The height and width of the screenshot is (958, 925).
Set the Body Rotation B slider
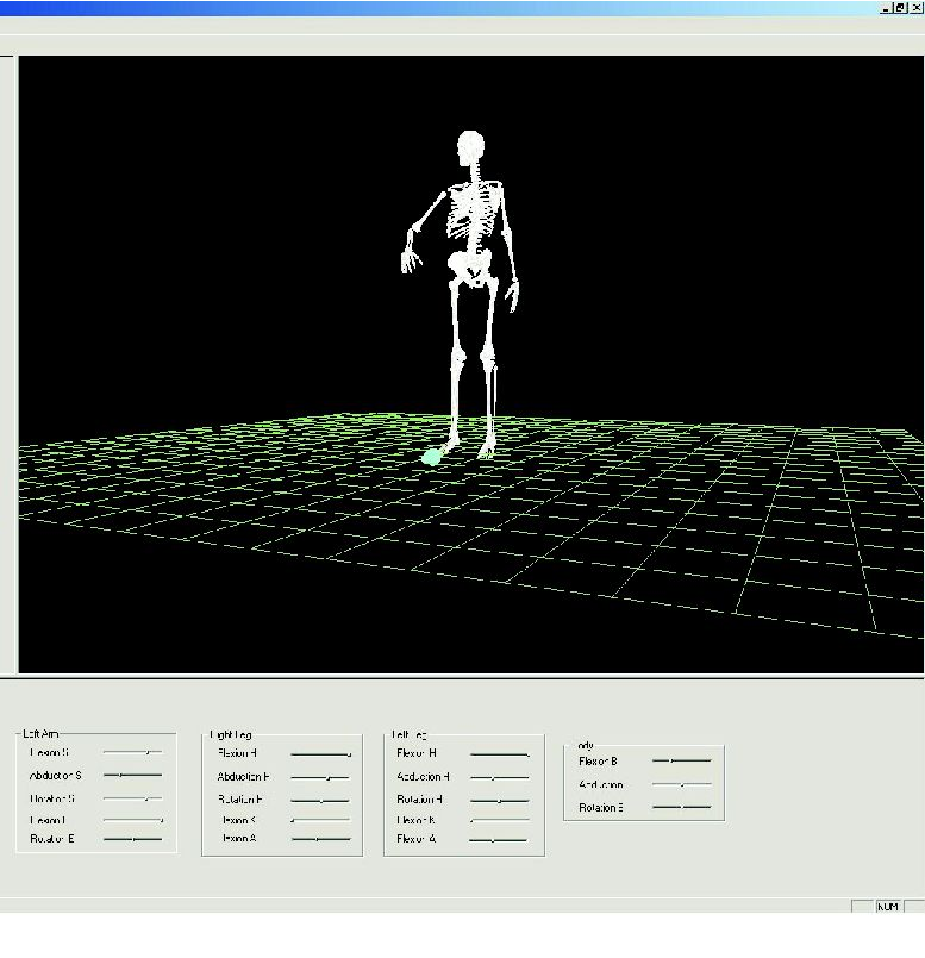[x=681, y=807]
